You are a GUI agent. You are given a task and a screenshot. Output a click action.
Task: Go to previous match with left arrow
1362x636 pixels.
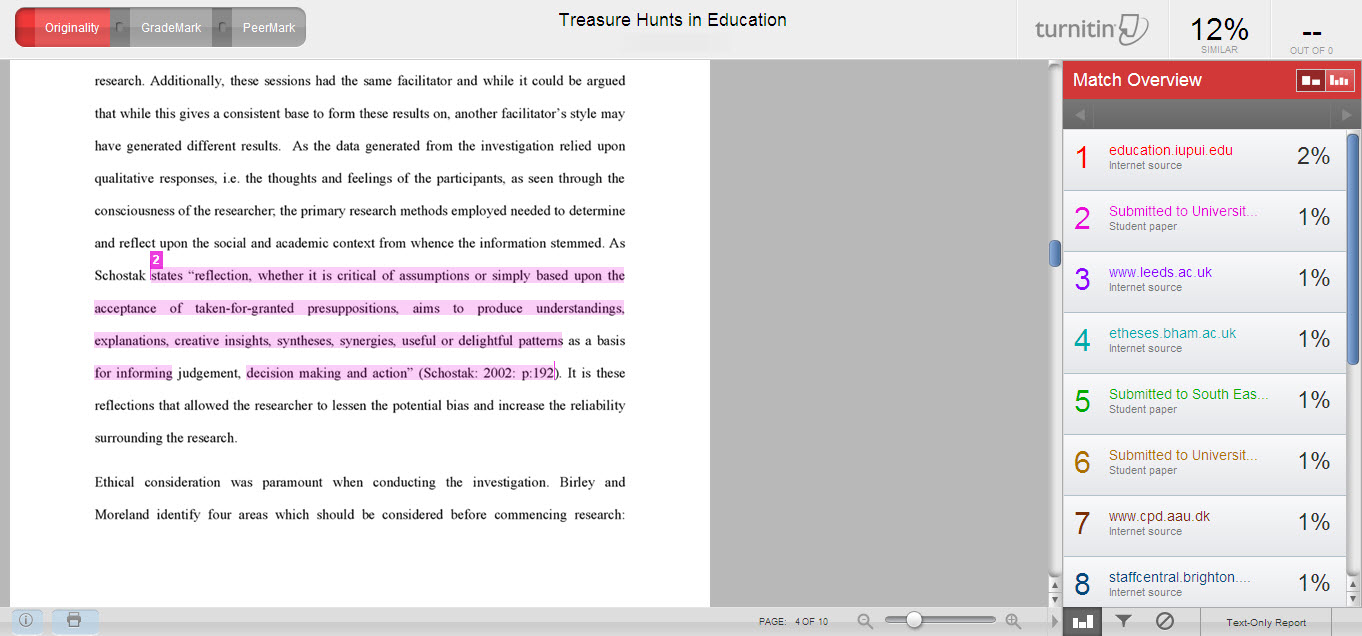coord(1079,116)
